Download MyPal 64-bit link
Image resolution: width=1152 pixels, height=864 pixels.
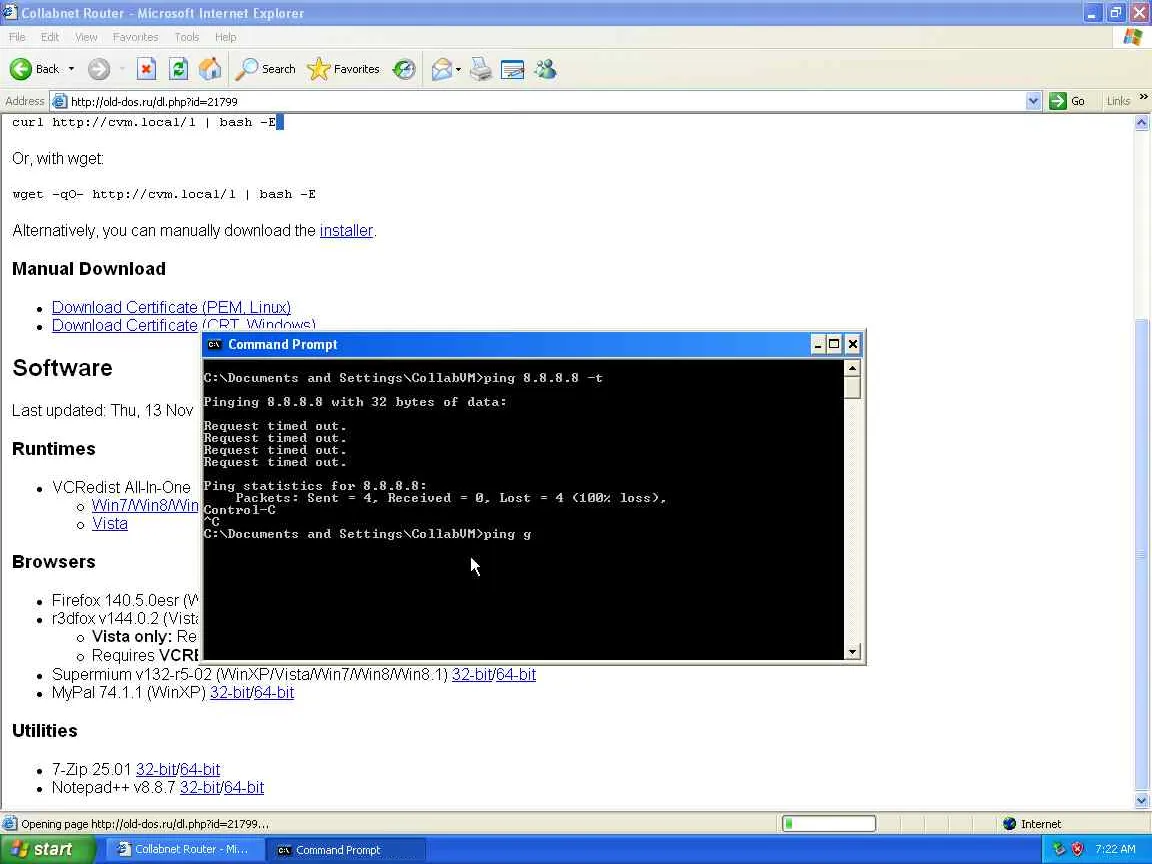click(x=274, y=693)
